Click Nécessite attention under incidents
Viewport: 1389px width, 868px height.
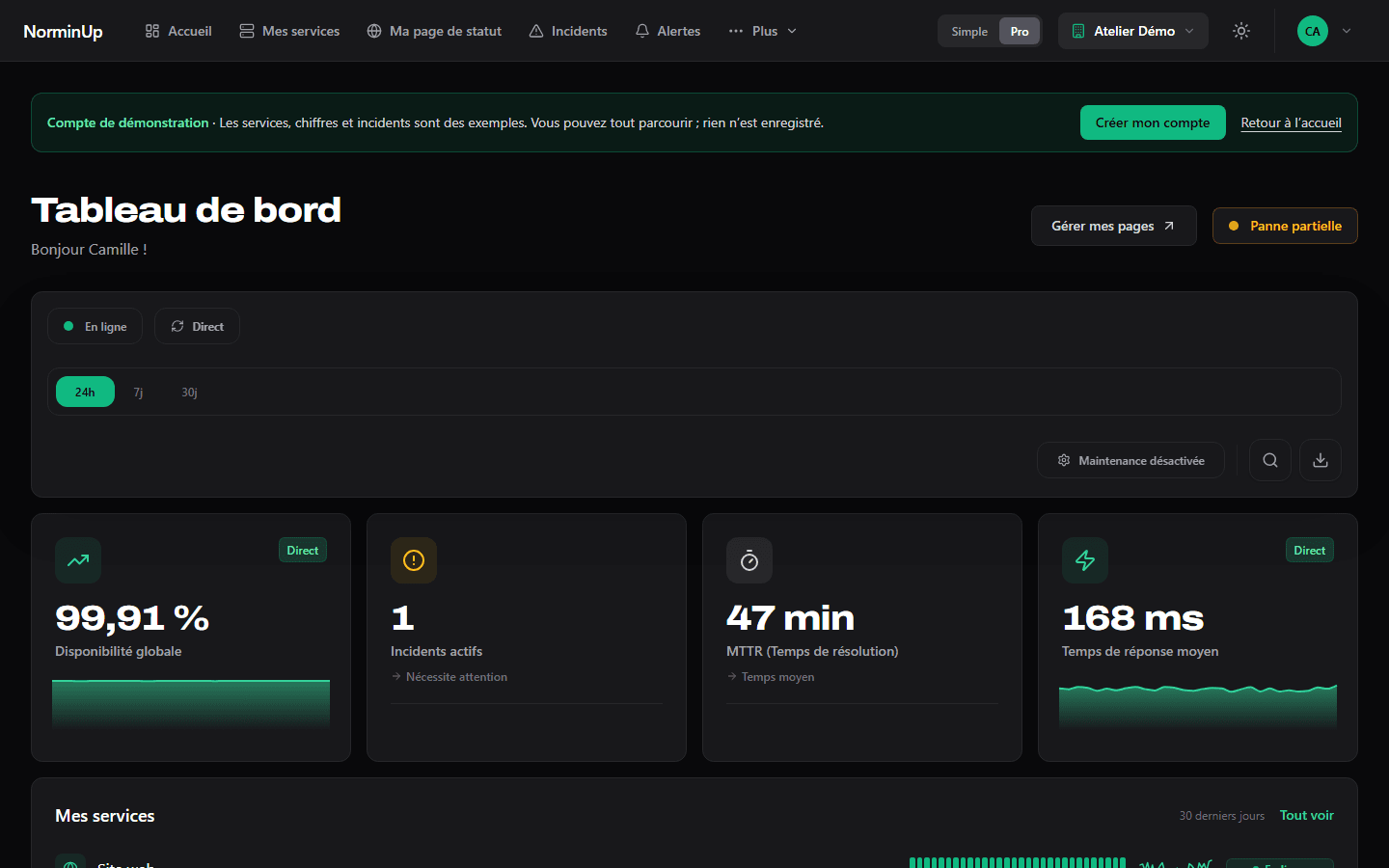coord(449,677)
